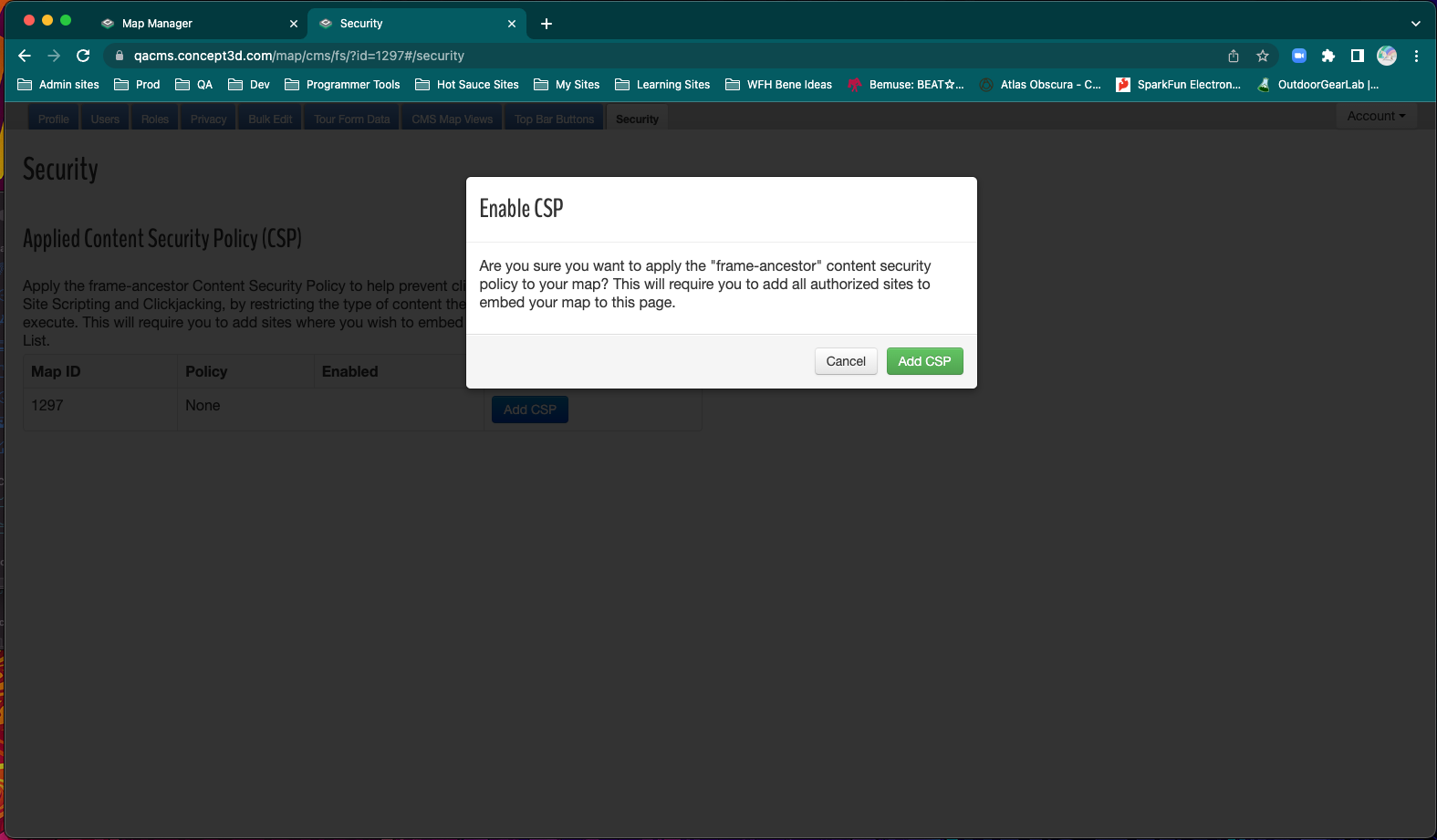Switch to the Map Manager browser tab
1437x840 pixels.
click(199, 24)
